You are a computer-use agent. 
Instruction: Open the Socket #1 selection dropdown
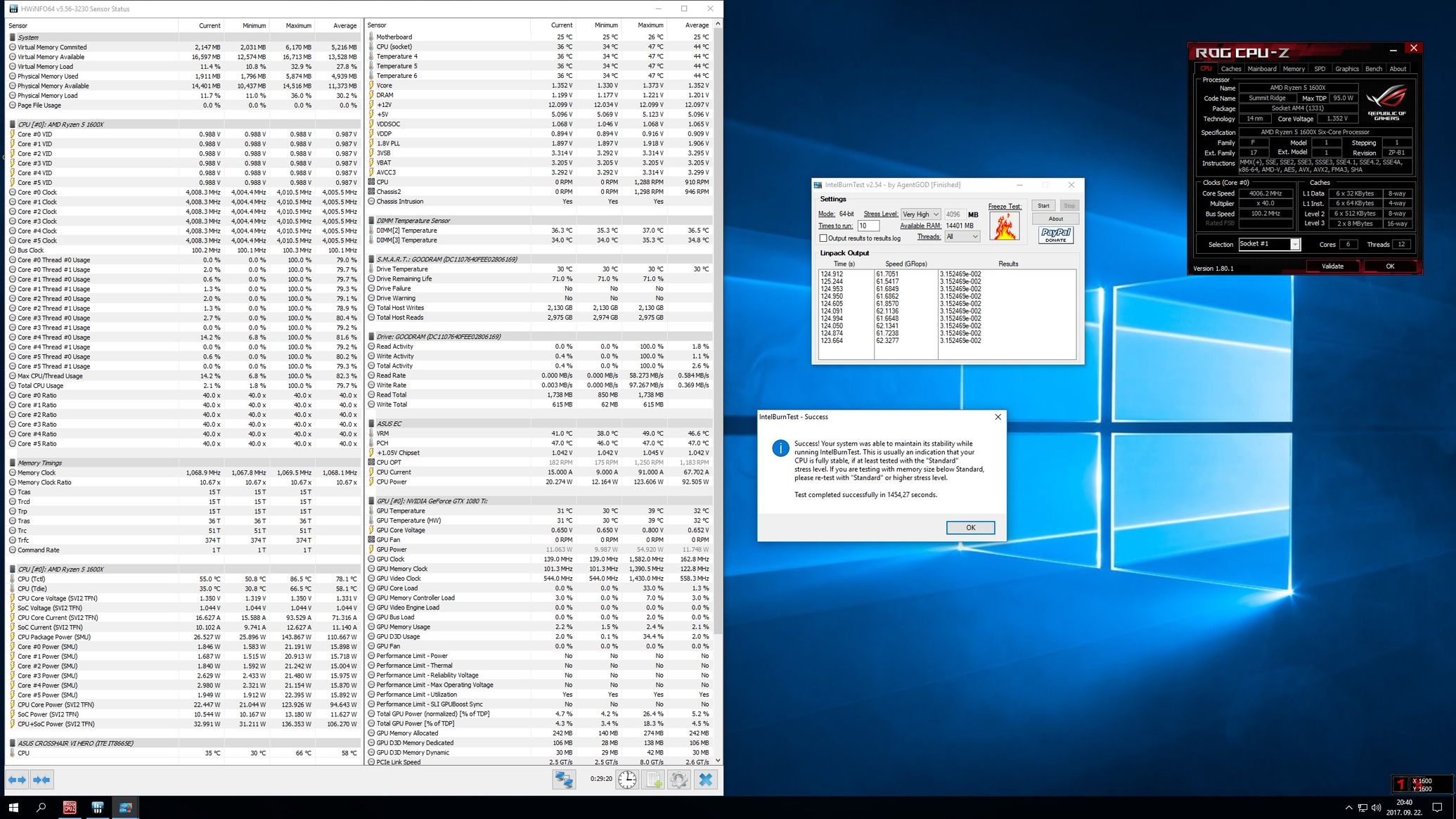click(x=1270, y=244)
